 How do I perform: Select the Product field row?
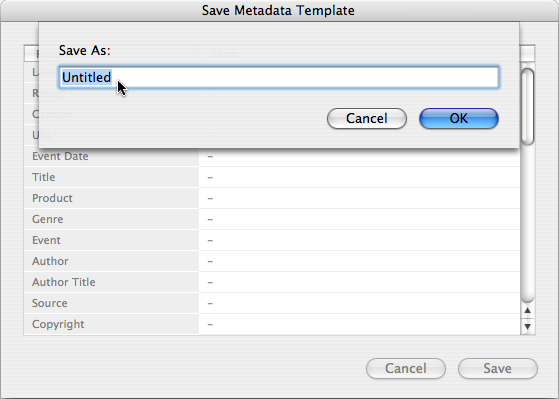272,198
